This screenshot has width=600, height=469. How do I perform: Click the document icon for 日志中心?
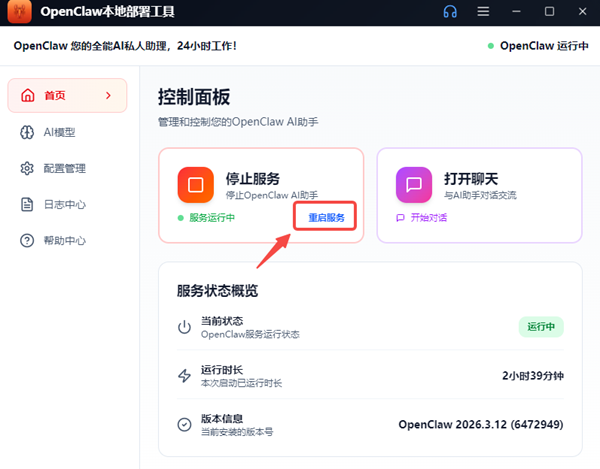point(27,204)
